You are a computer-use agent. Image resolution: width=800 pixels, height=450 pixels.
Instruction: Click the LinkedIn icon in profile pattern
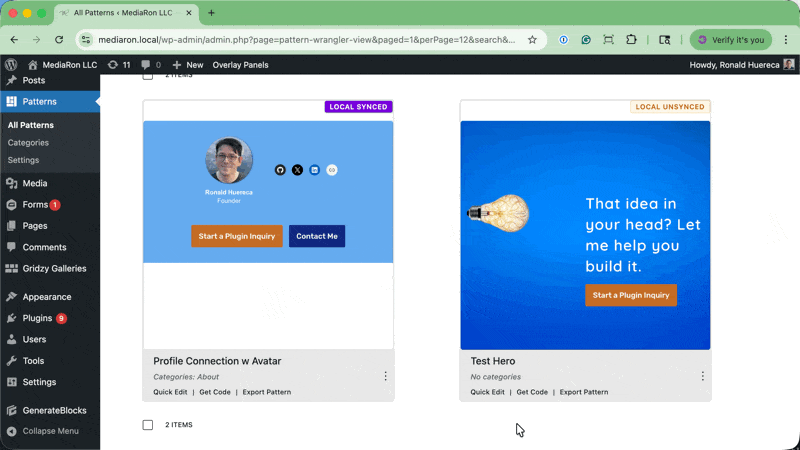[314, 170]
